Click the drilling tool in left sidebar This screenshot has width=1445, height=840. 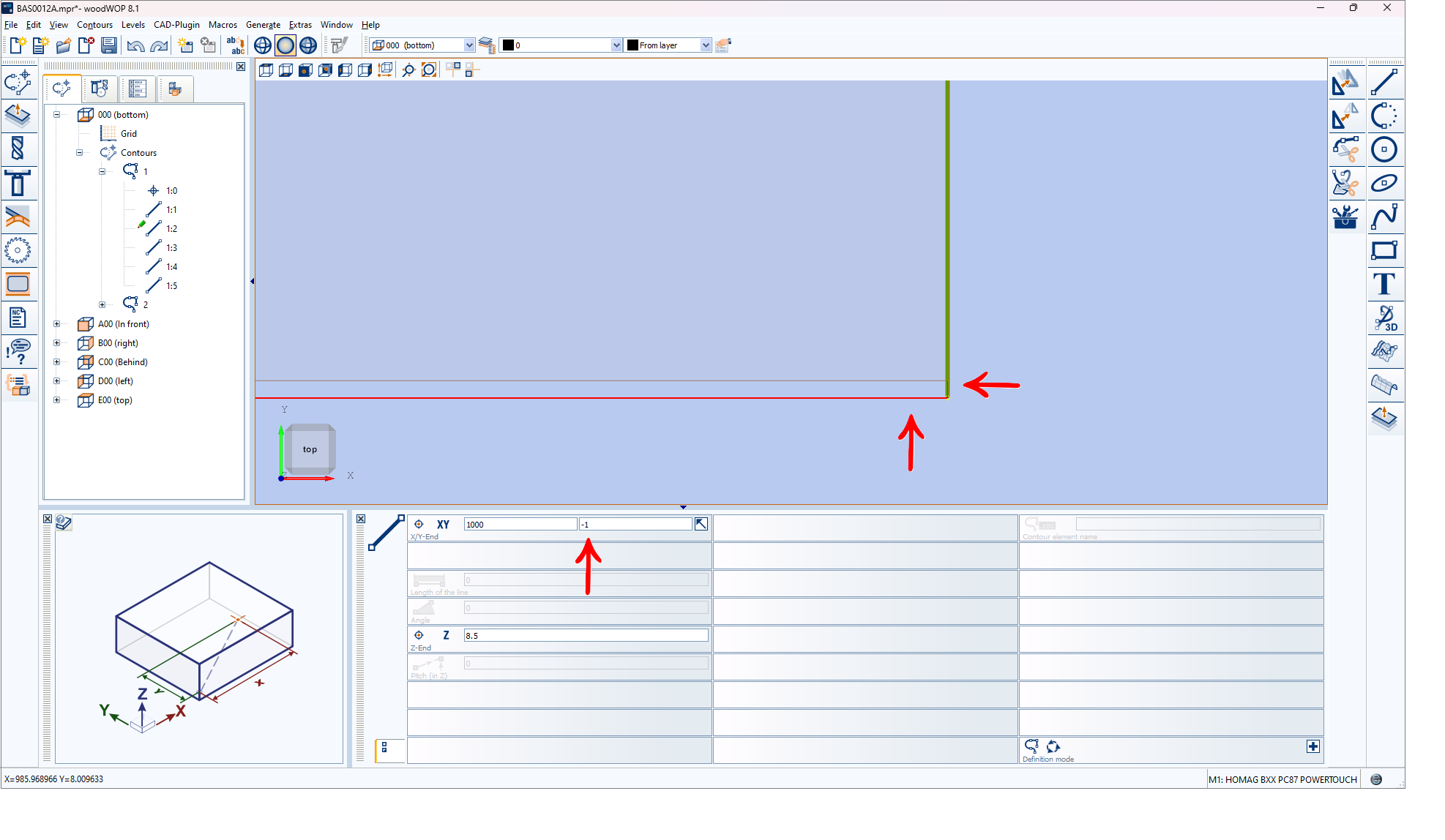click(18, 149)
